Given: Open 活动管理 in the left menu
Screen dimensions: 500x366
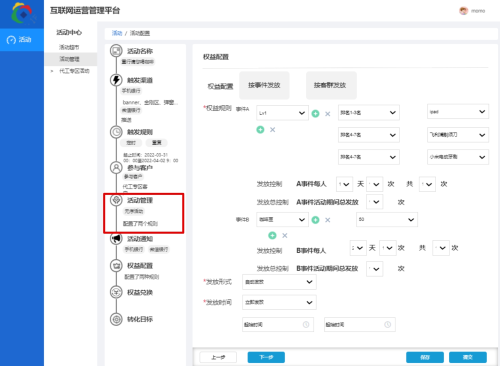Looking at the screenshot, I should pos(69,59).
